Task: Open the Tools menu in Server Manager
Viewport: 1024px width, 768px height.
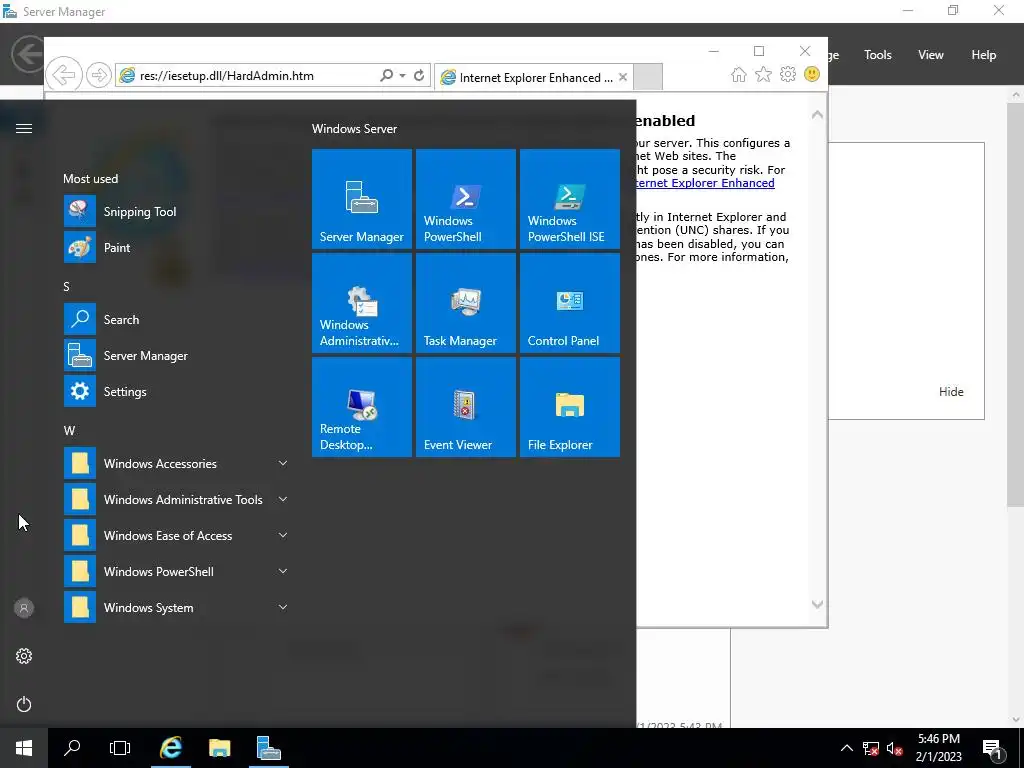Action: click(878, 55)
